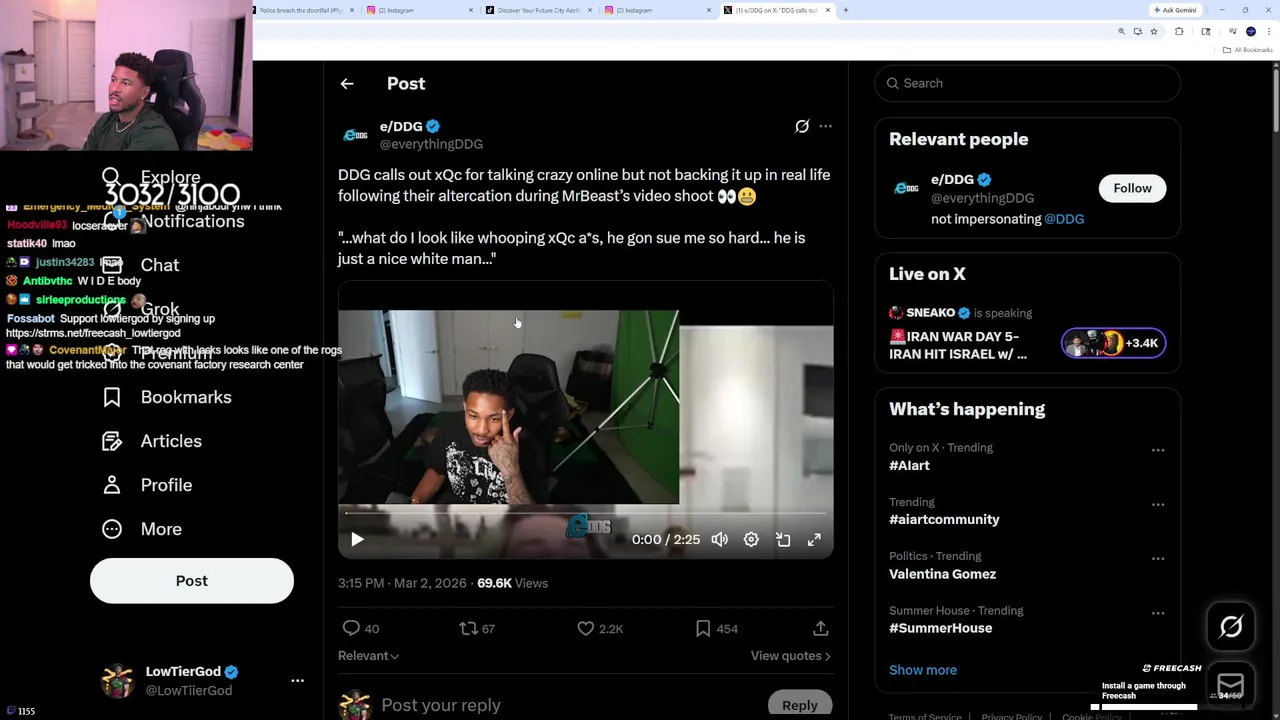
Task: Click the Ask Gemini button
Action: (x=1174, y=10)
